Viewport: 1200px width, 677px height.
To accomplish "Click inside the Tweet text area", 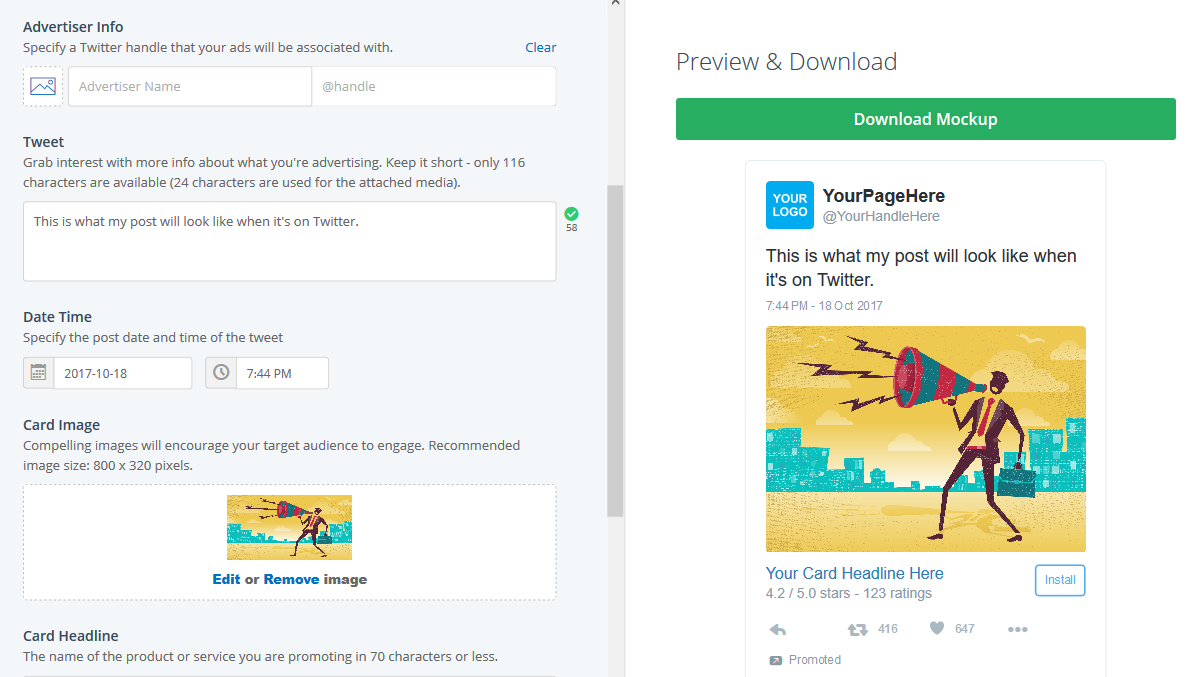I will tap(290, 241).
